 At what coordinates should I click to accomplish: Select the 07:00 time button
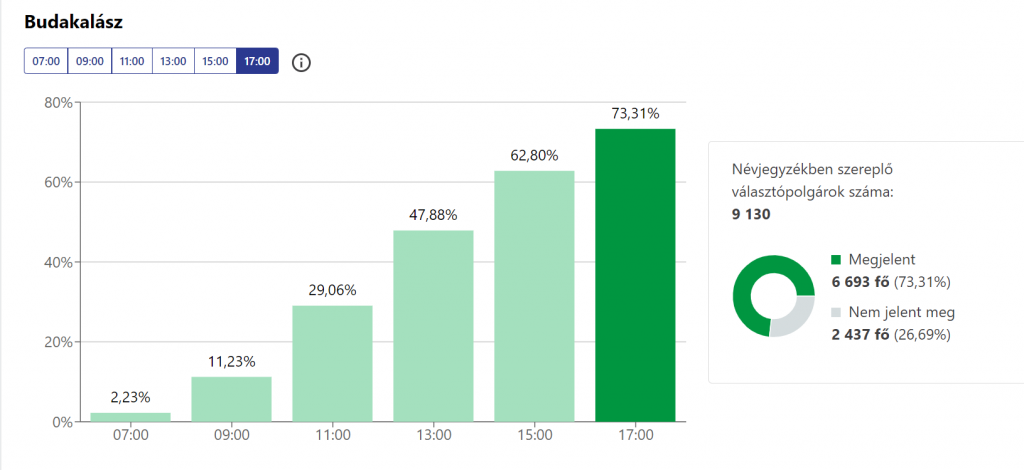[46, 61]
